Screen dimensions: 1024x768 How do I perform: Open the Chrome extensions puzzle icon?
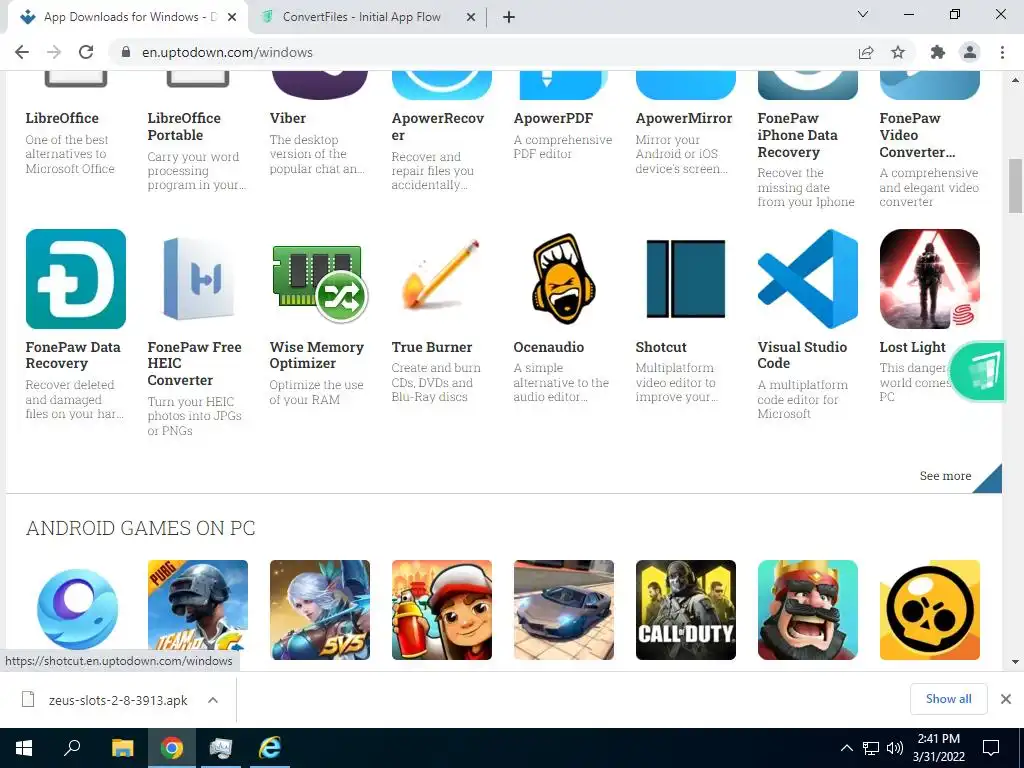938,52
